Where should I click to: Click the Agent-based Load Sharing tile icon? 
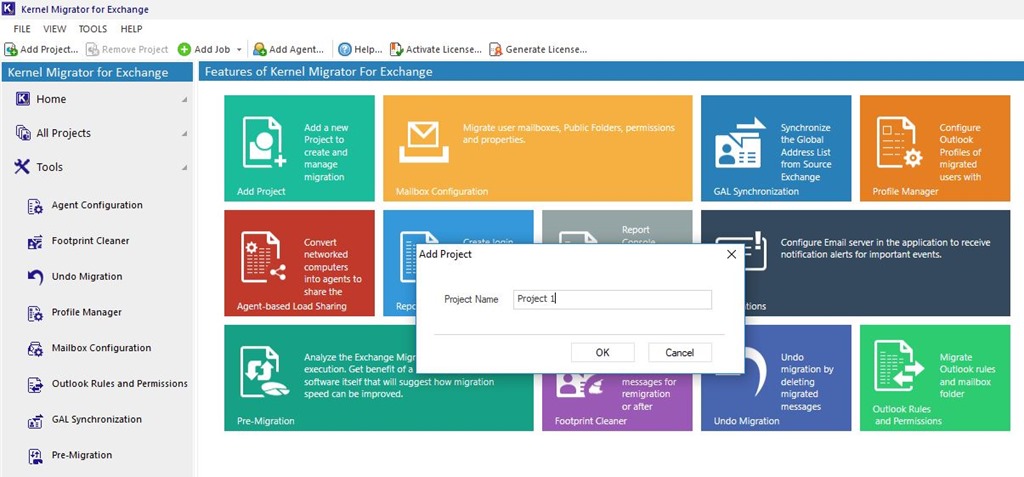point(264,257)
